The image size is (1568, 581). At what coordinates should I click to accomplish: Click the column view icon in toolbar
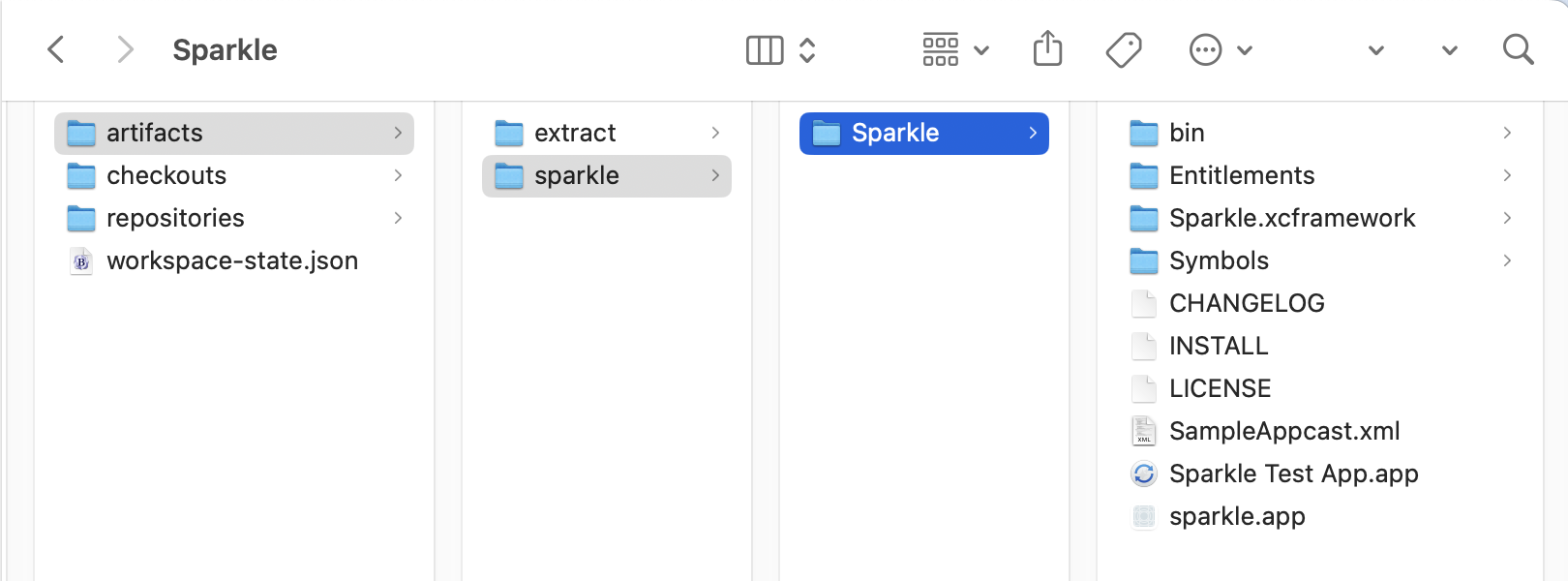766,48
